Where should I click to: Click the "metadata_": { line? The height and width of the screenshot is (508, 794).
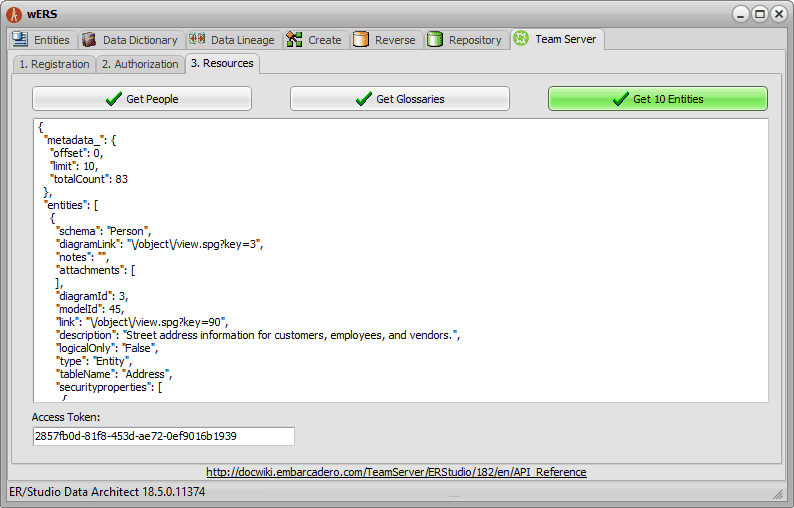pyautogui.click(x=80, y=140)
